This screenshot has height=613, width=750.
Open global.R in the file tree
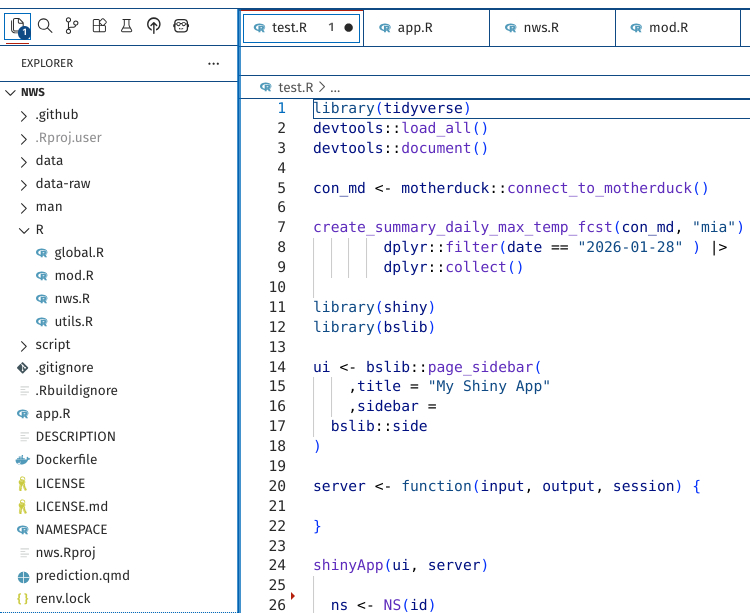coord(79,253)
